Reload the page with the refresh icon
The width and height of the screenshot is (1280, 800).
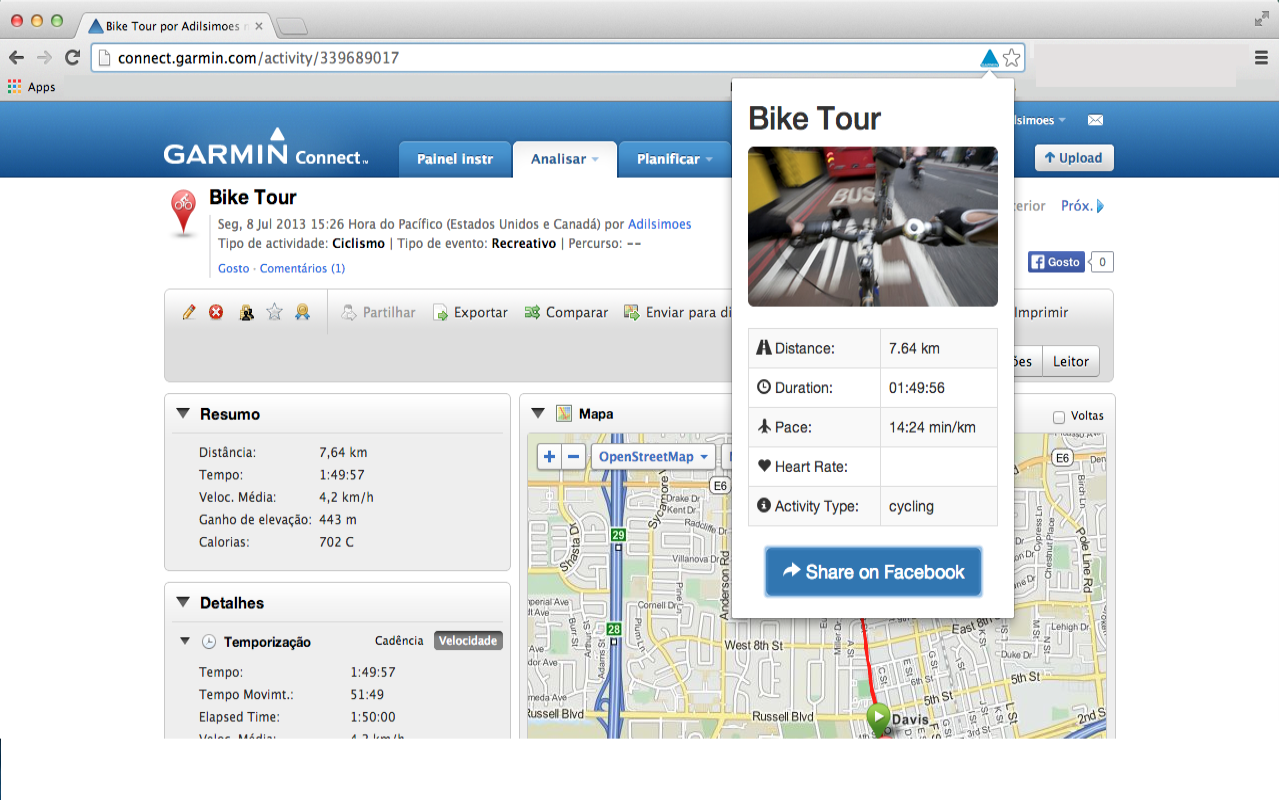point(72,58)
